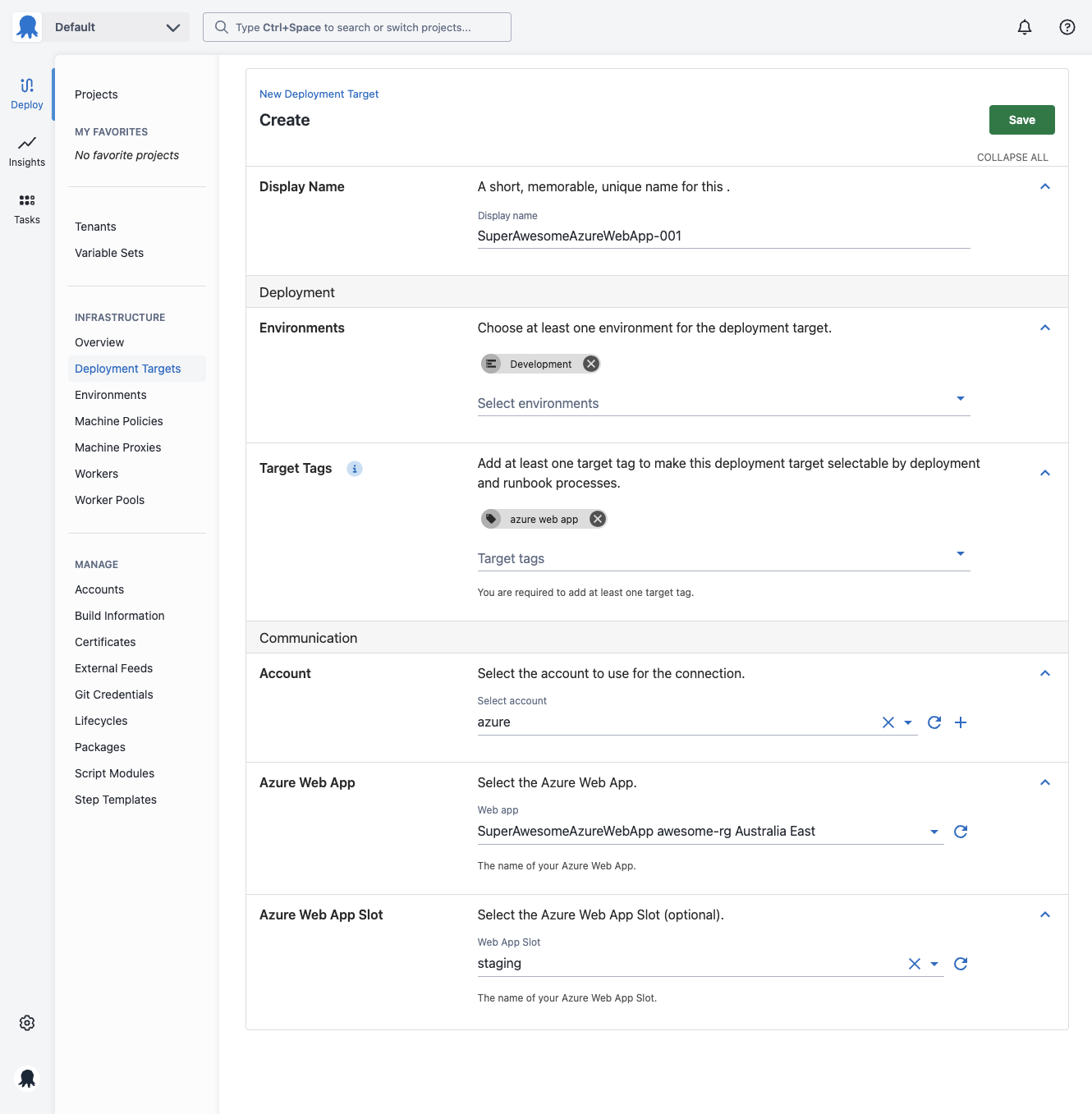
Task: Remove the Development environment chip
Action: coord(591,364)
